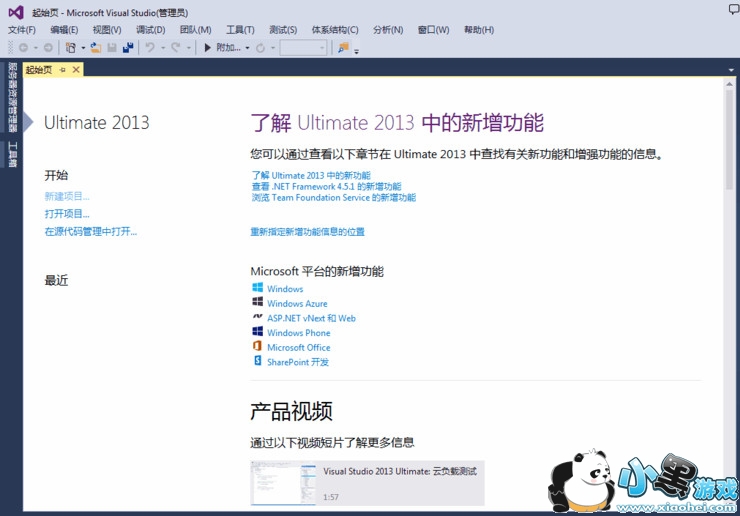Image resolution: width=740 pixels, height=516 pixels.
Task: Open the 文件(F) menu
Action: click(x=22, y=30)
